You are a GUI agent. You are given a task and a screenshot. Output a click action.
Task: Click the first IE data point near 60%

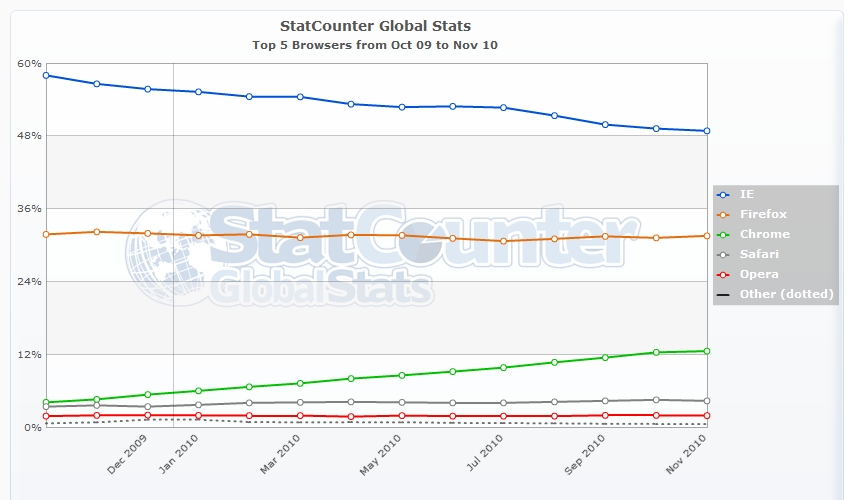coord(46,75)
